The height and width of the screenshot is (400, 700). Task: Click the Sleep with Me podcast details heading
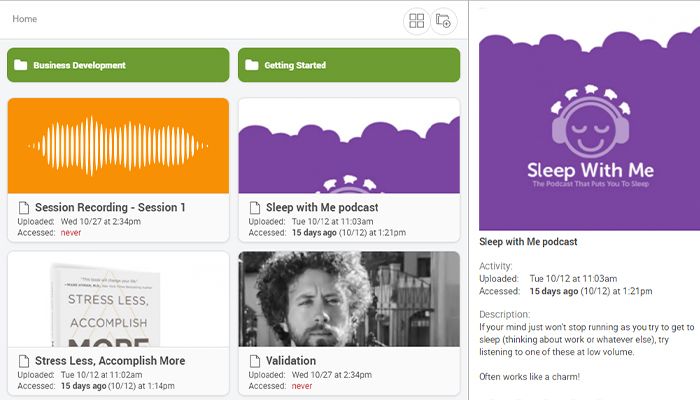tap(528, 242)
